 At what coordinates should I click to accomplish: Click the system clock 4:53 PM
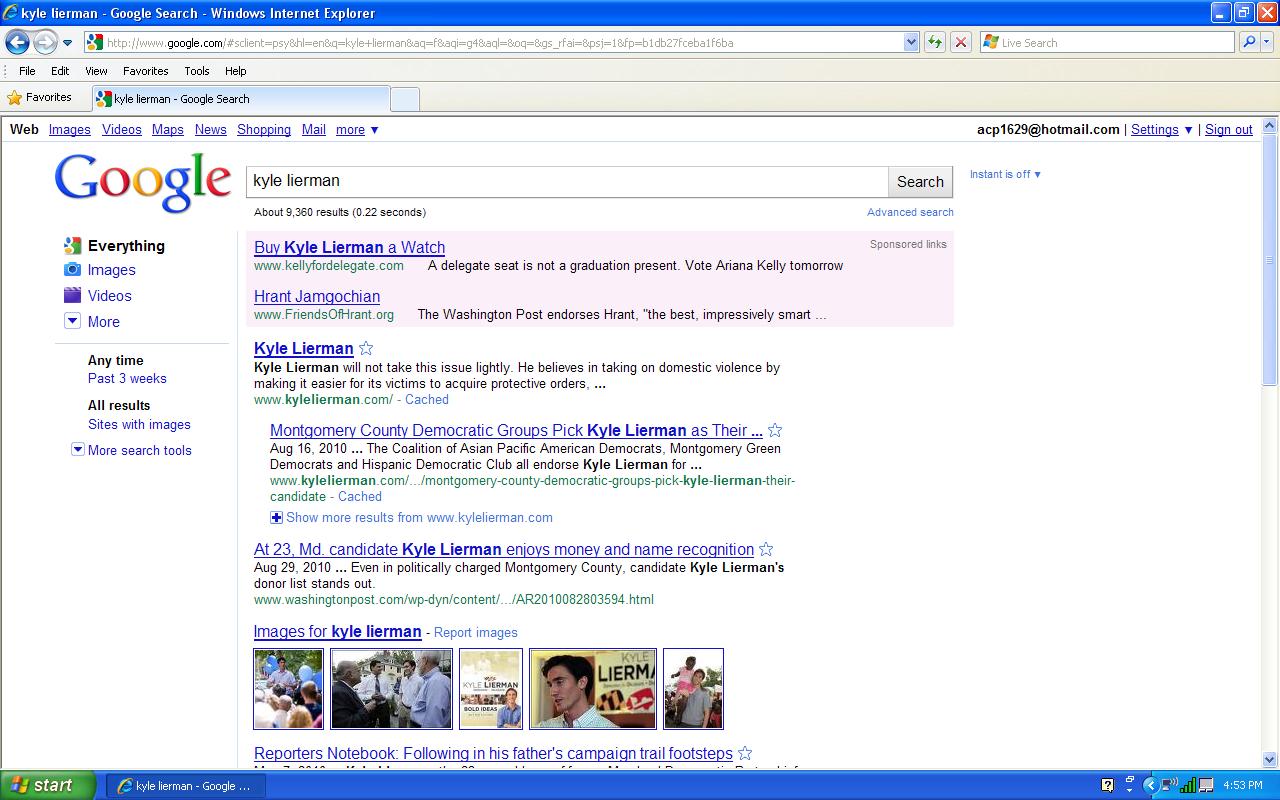[1243, 786]
